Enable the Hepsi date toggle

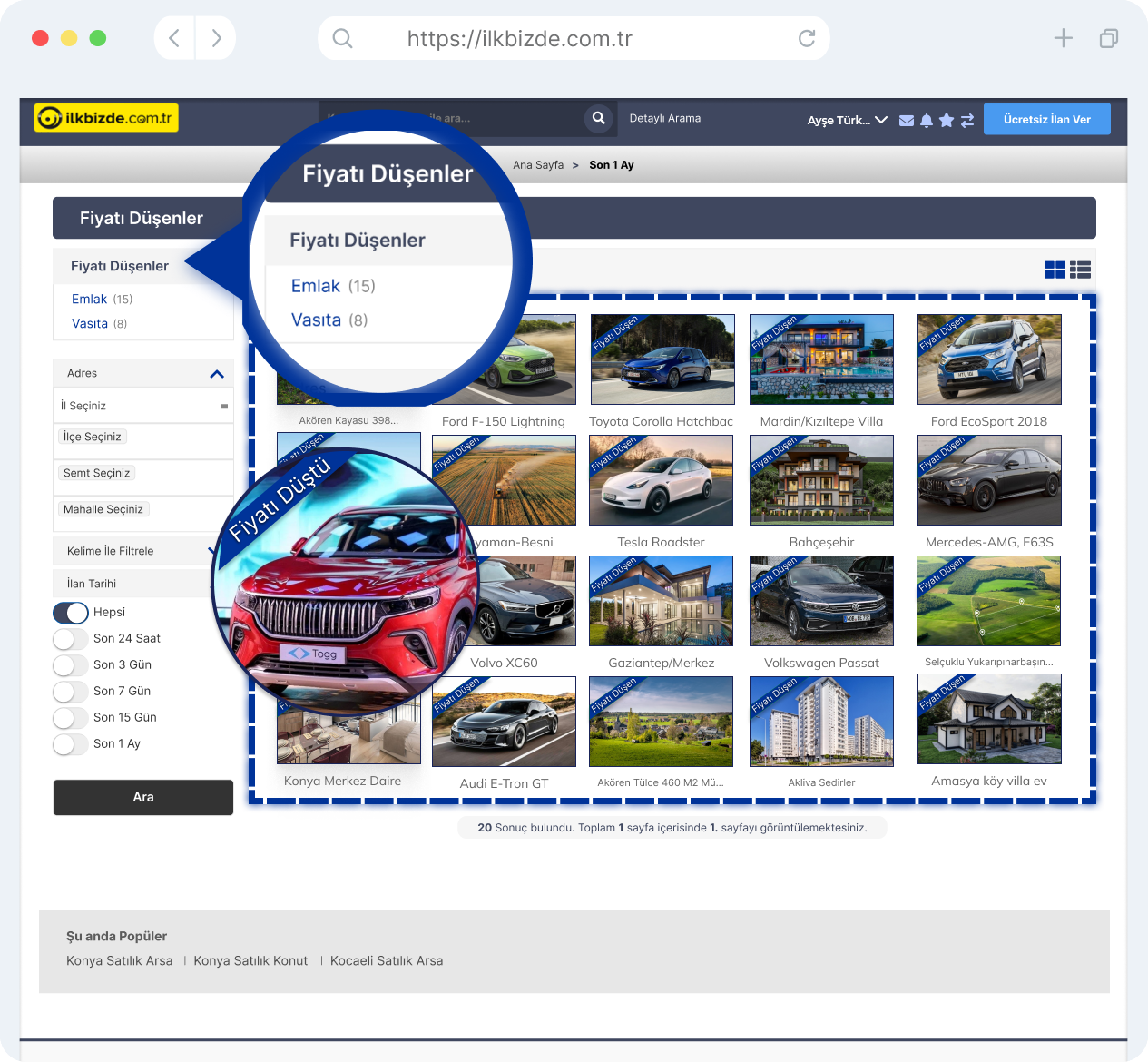point(71,613)
